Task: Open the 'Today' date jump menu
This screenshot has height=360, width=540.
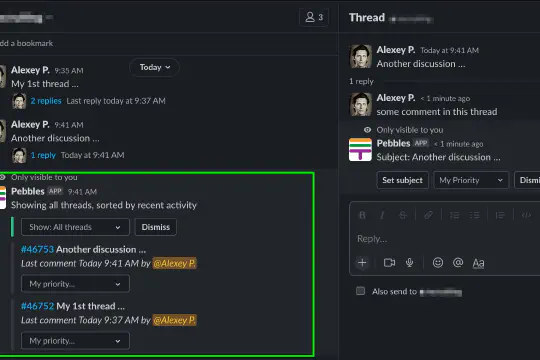Action: (x=154, y=67)
